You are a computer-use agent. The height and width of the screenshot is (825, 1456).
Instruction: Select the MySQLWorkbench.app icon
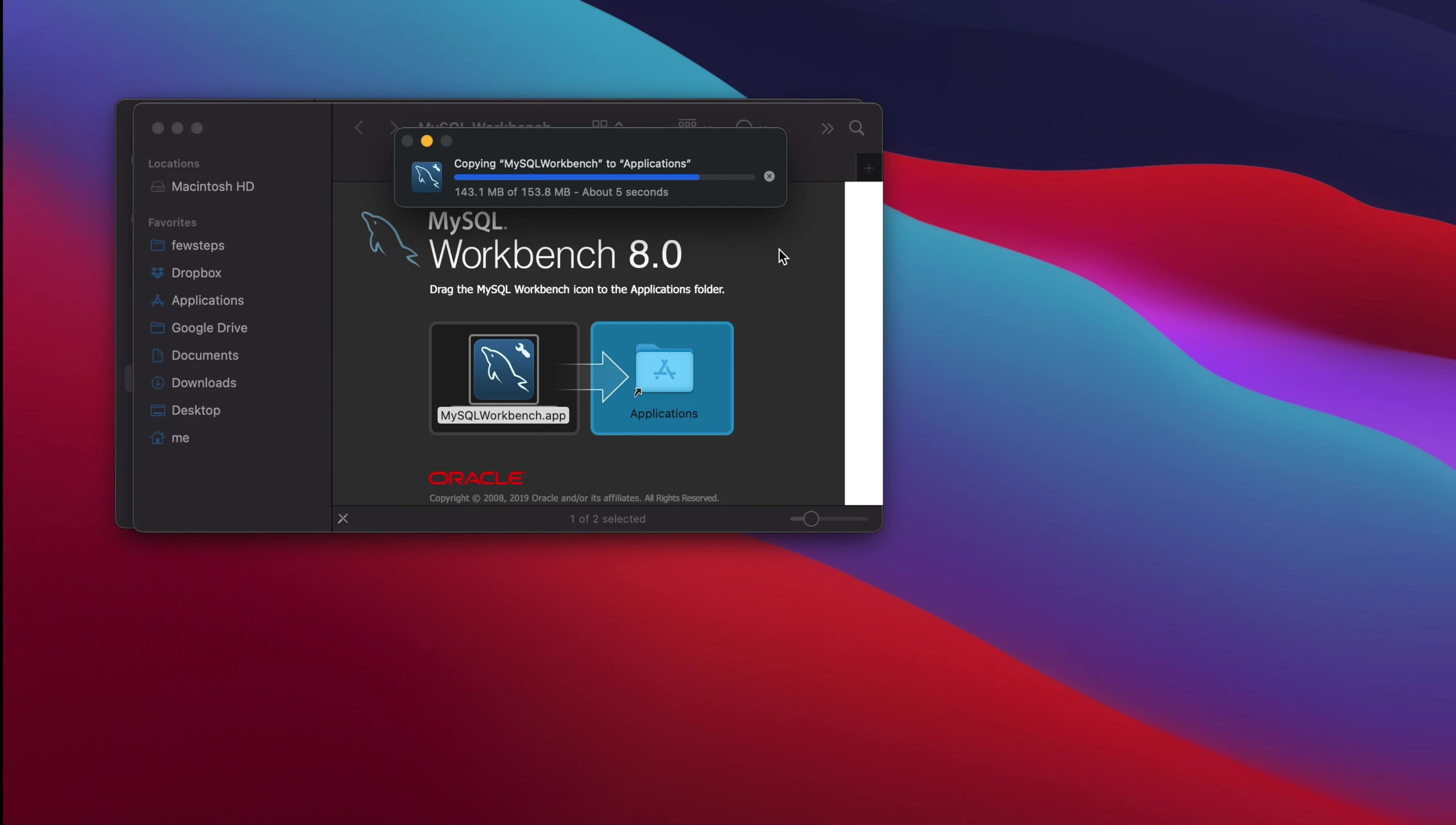(x=504, y=369)
